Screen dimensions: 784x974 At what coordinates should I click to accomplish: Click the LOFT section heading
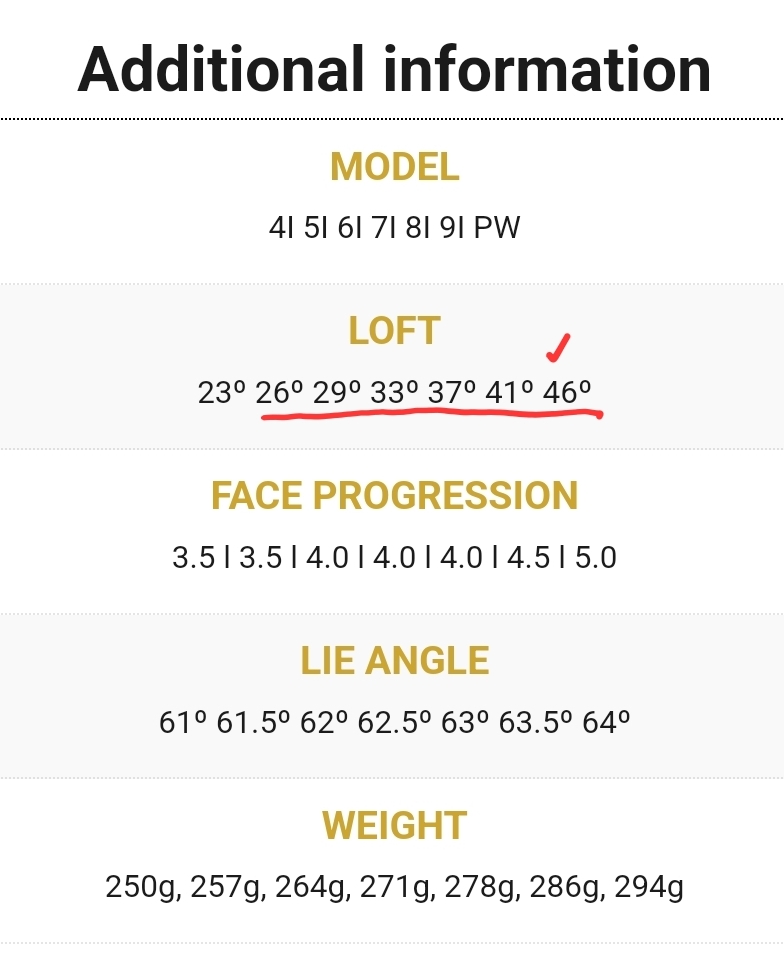click(x=394, y=330)
